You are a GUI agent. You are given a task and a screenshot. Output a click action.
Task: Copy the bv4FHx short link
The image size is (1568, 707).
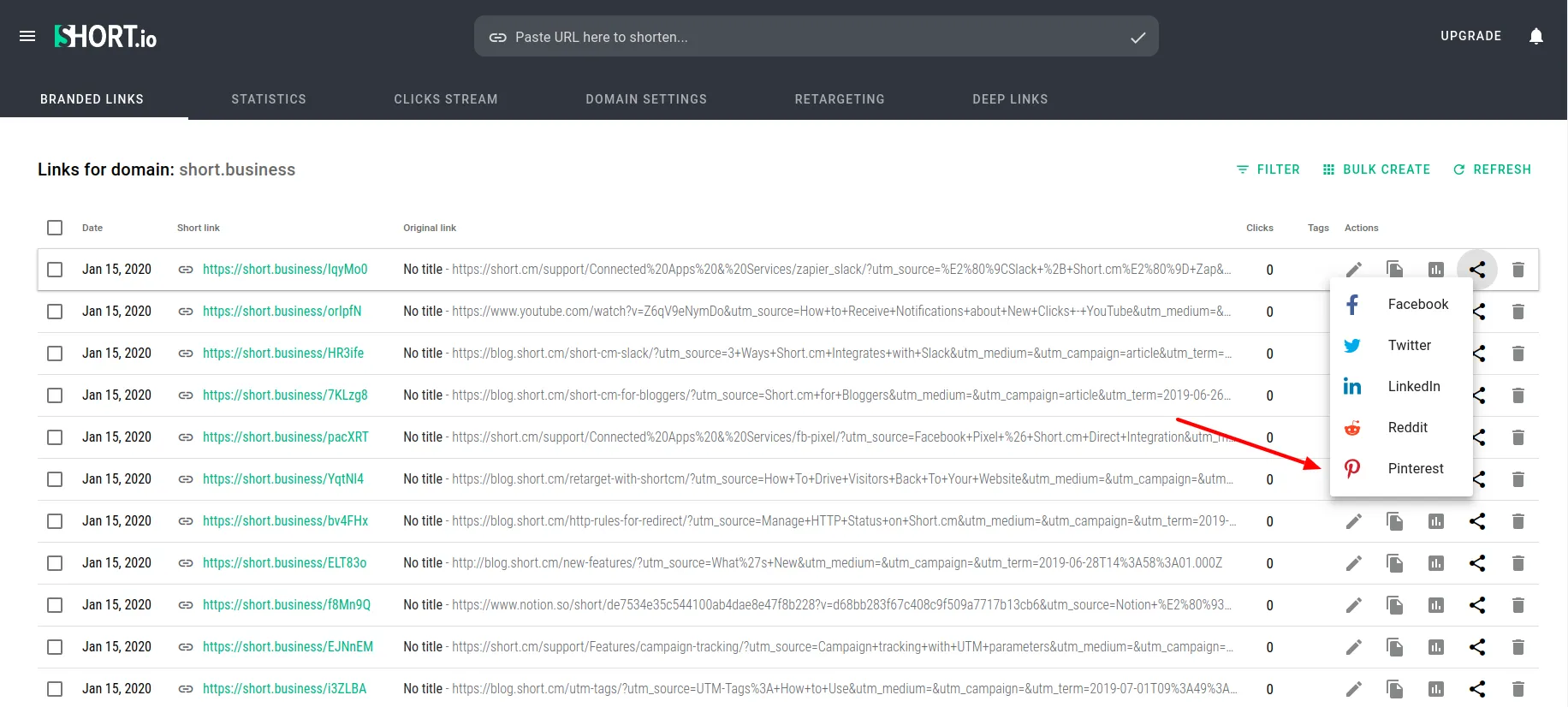tap(1395, 521)
